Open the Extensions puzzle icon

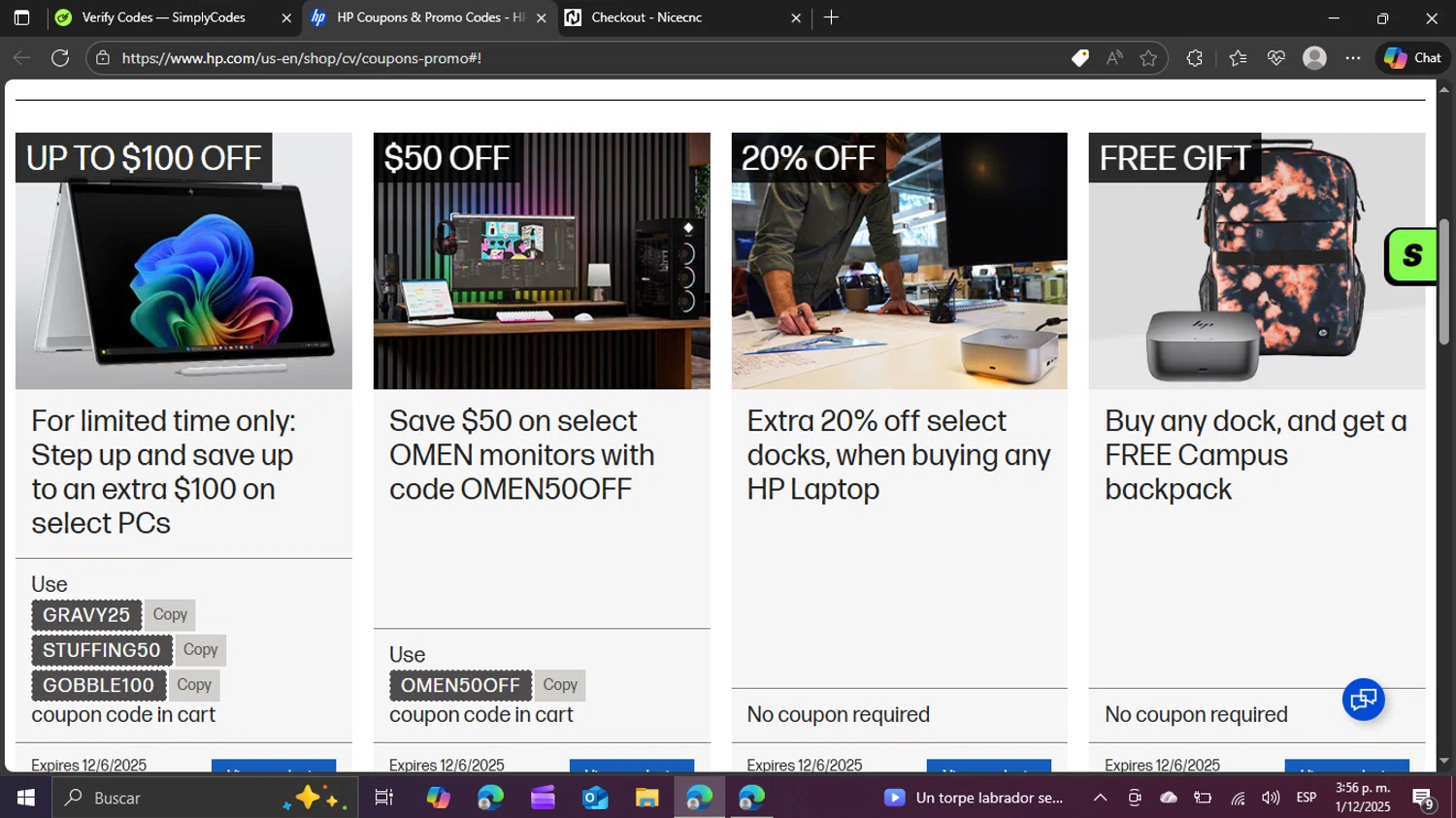(x=1195, y=58)
